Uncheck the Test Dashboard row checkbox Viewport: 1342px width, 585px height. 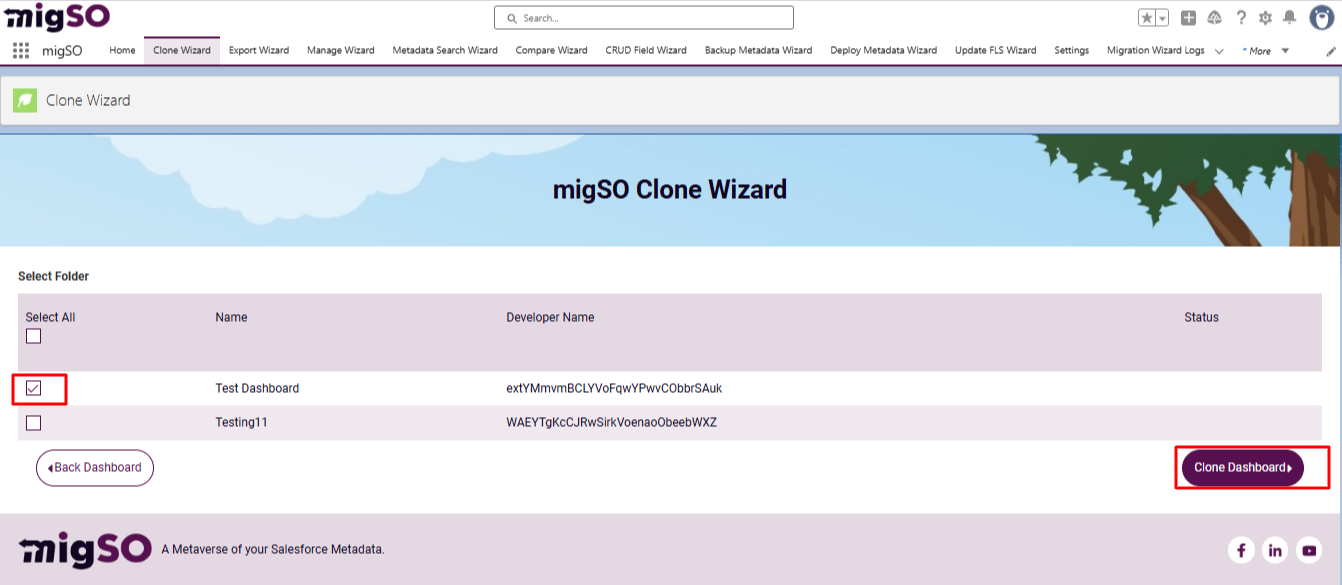(x=34, y=388)
